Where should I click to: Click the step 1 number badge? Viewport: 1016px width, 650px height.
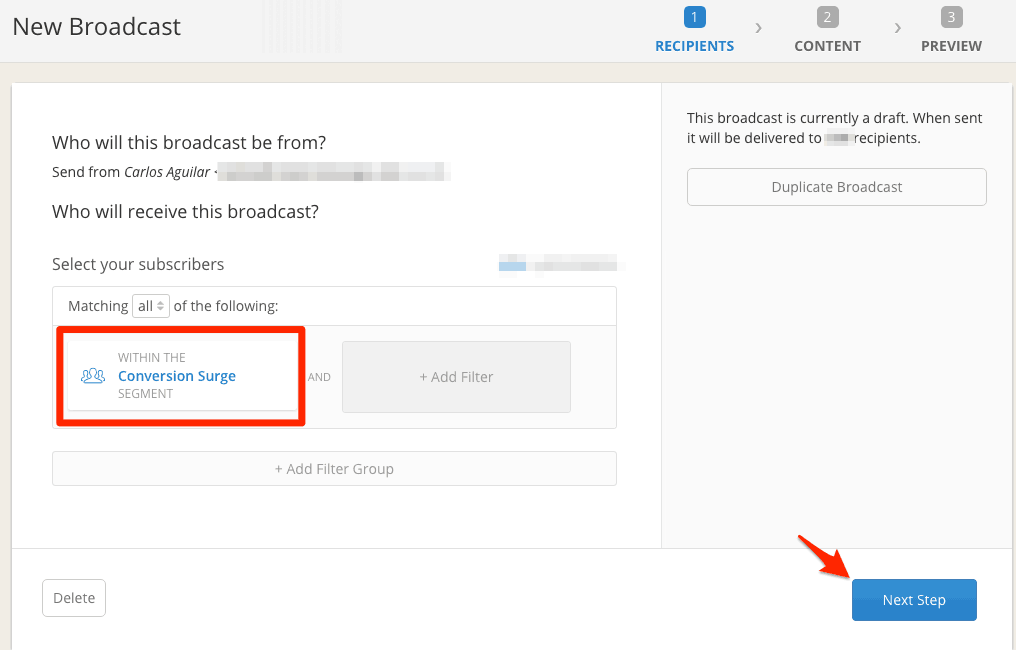[694, 17]
